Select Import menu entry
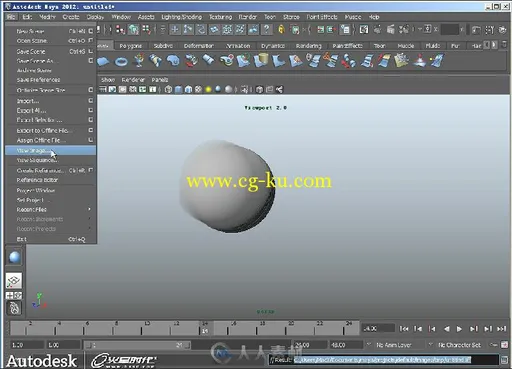The image size is (512, 369). pyautogui.click(x=50, y=101)
